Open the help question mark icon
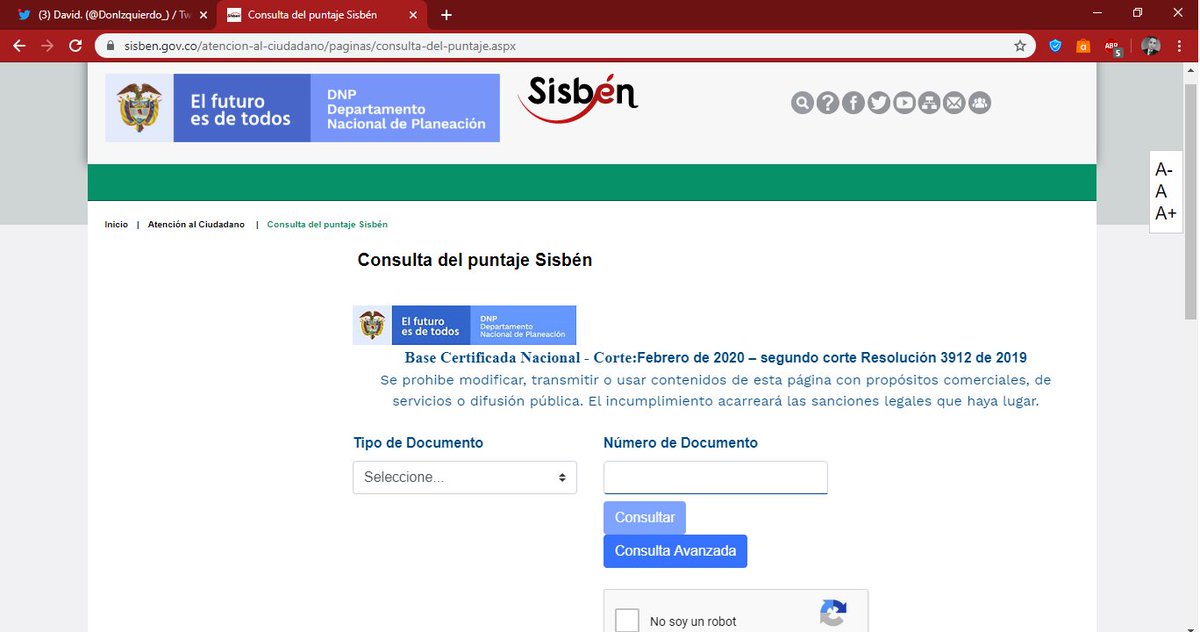 (x=828, y=103)
